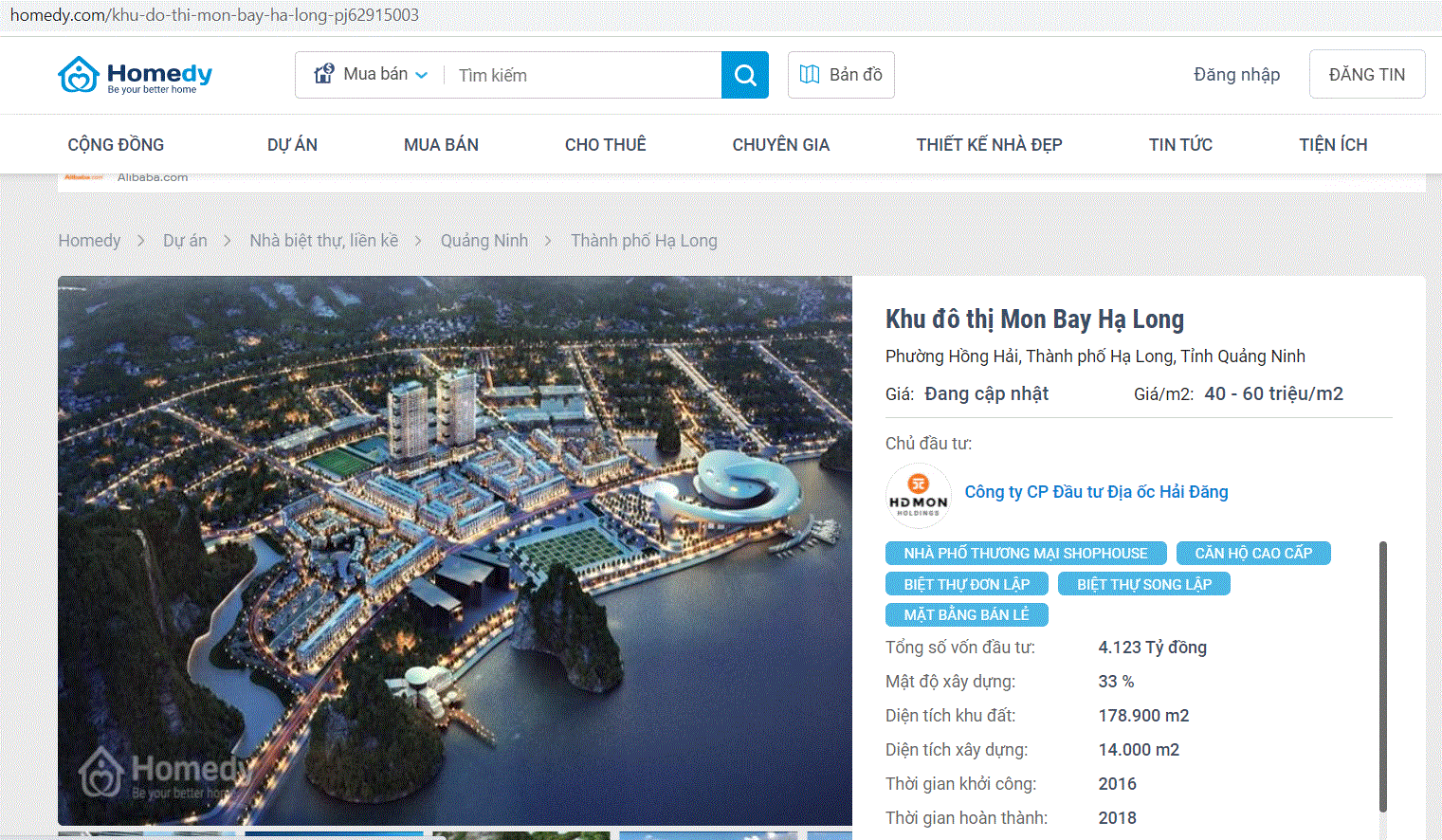Open the Bản đồ map view

coord(841,75)
